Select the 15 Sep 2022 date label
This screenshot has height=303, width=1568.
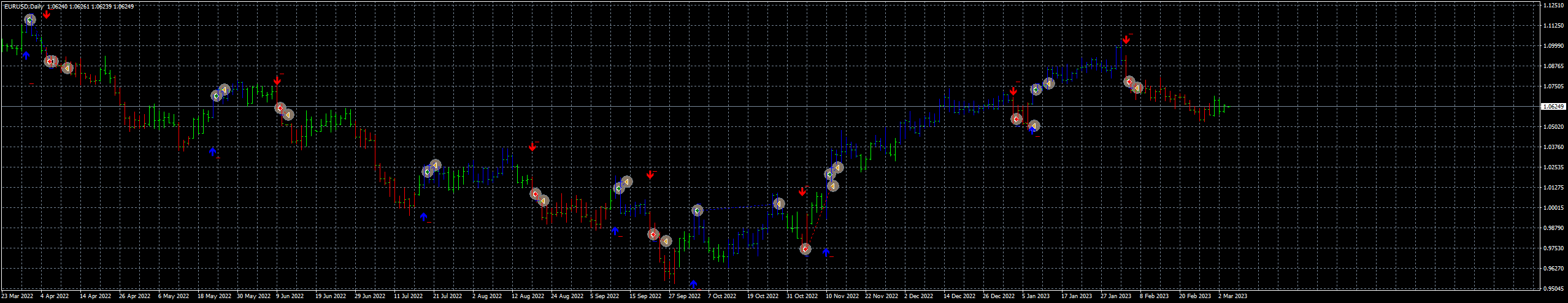[x=645, y=296]
